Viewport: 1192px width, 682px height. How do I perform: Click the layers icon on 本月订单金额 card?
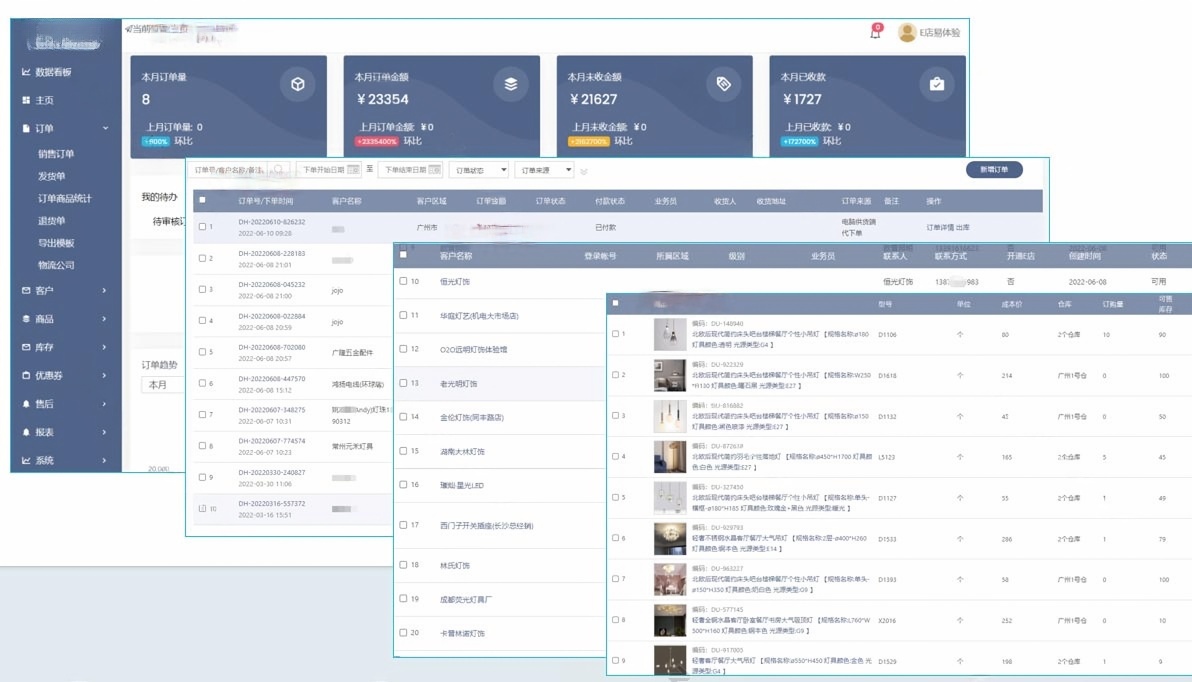[511, 85]
